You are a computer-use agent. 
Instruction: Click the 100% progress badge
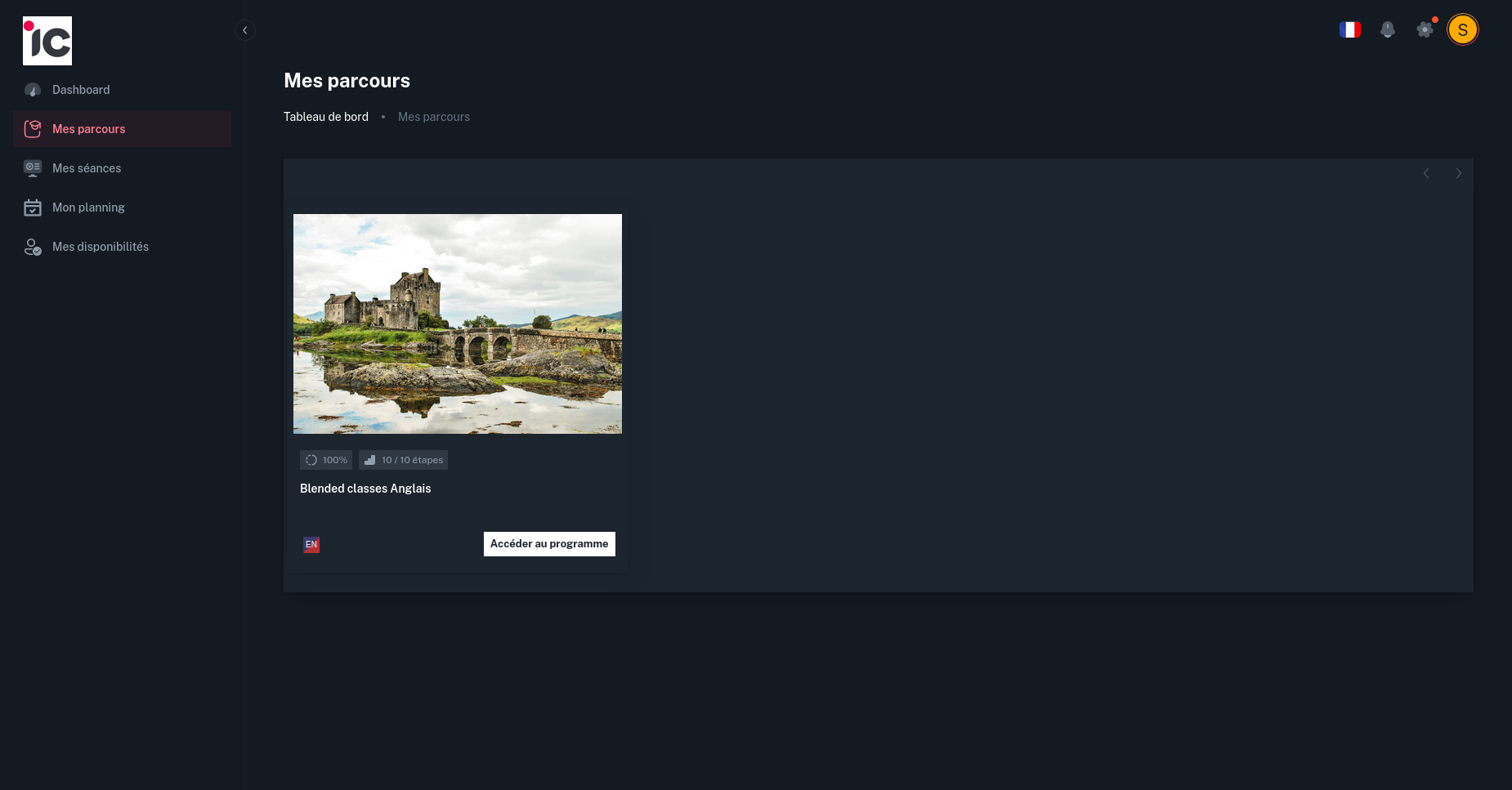pyautogui.click(x=325, y=460)
